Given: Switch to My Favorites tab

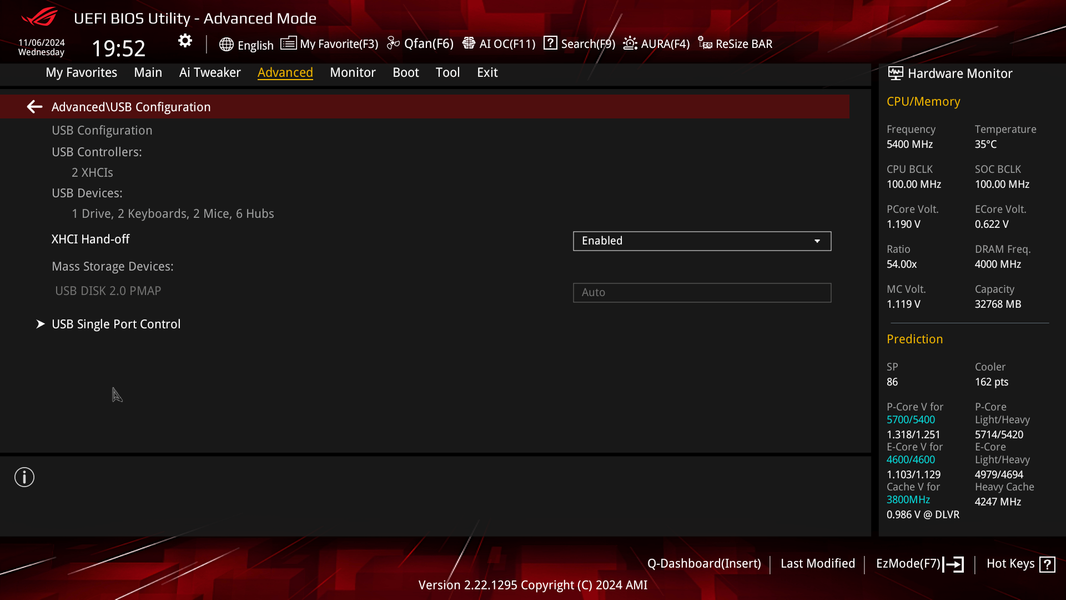Looking at the screenshot, I should click(81, 72).
